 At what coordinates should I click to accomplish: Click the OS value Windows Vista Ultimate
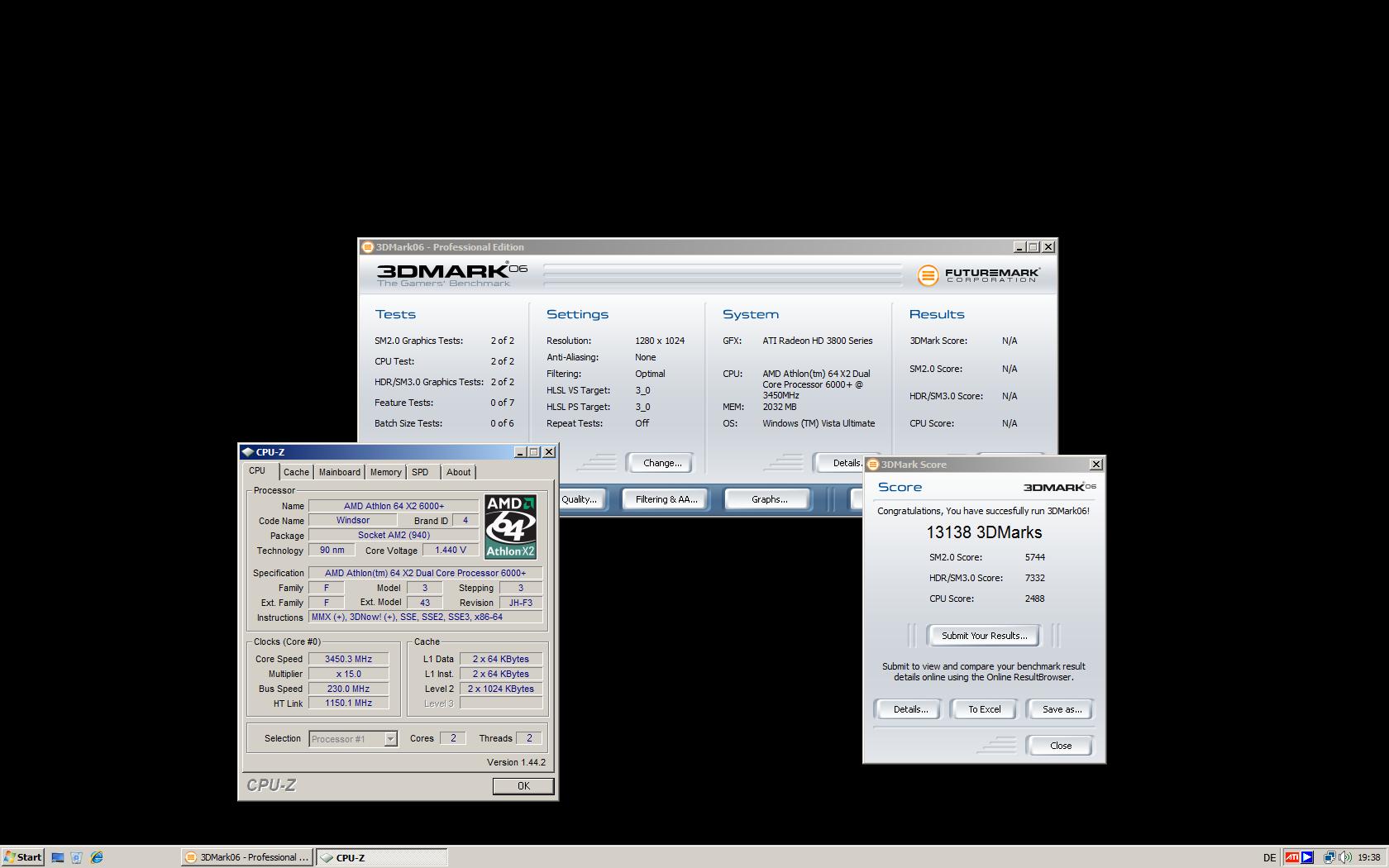[x=819, y=423]
